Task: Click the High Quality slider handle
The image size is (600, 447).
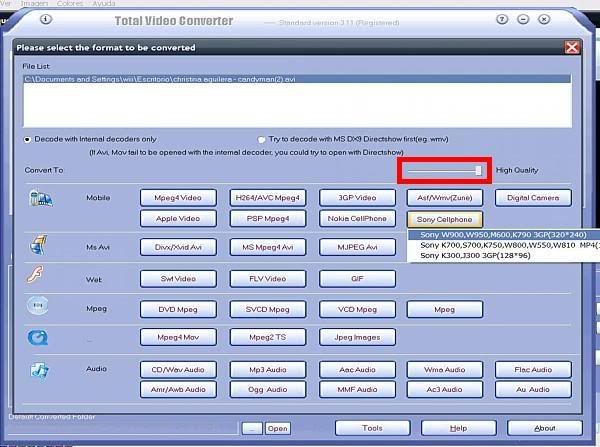Action: pyautogui.click(x=478, y=171)
